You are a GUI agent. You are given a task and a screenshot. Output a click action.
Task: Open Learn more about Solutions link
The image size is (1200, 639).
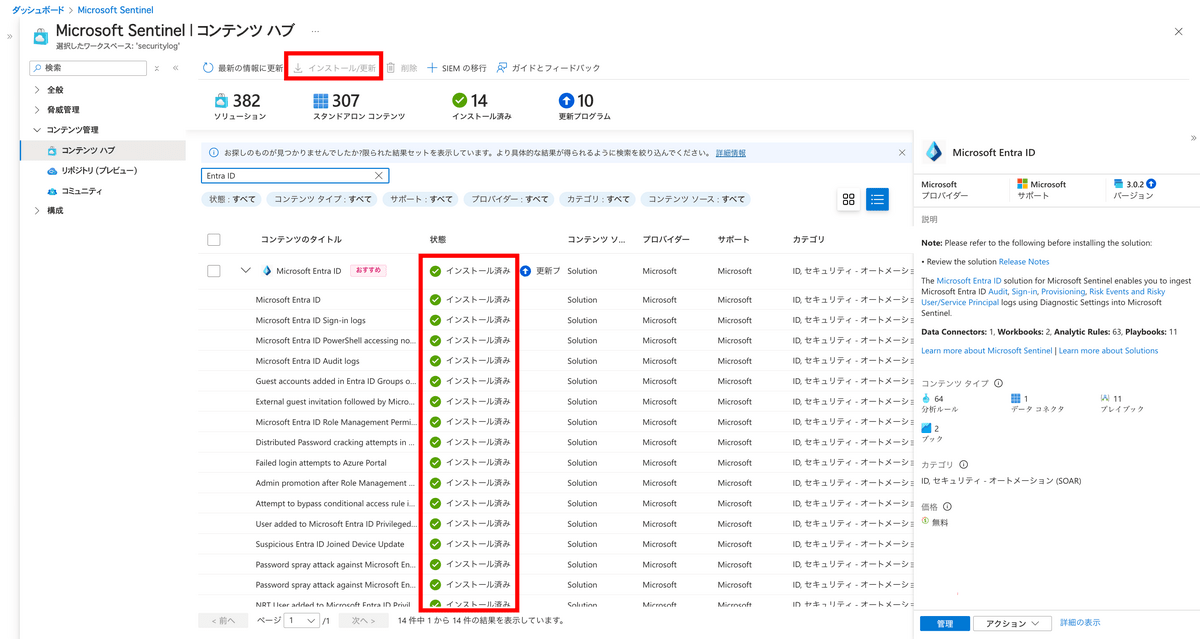[x=1108, y=351]
